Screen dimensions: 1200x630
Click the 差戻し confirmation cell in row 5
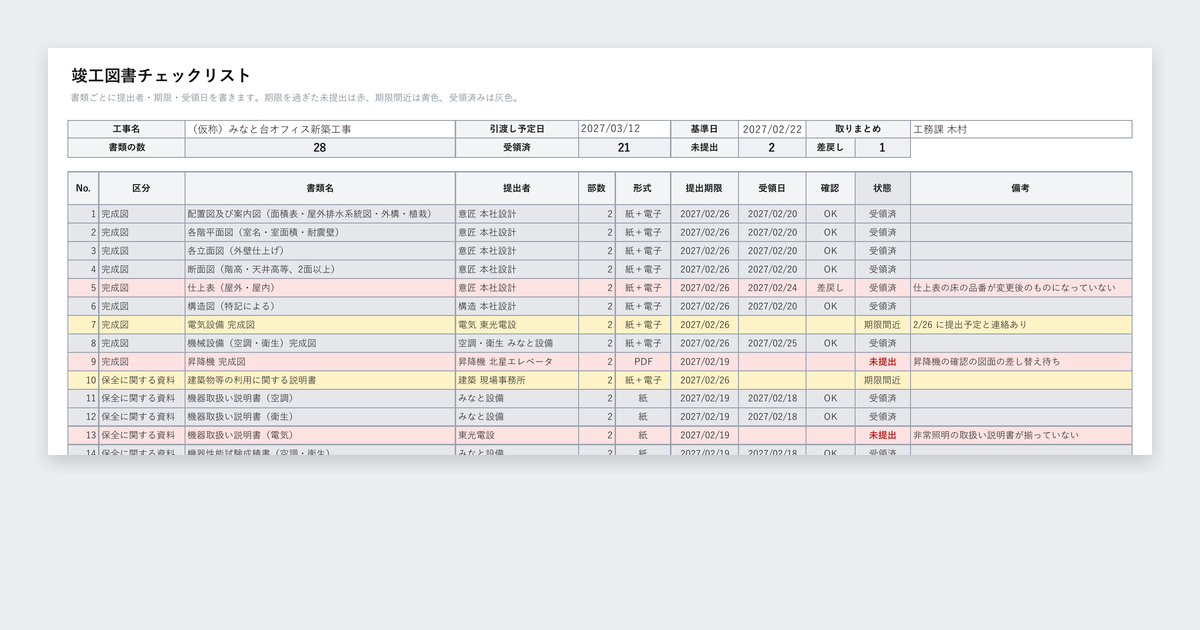coord(831,288)
